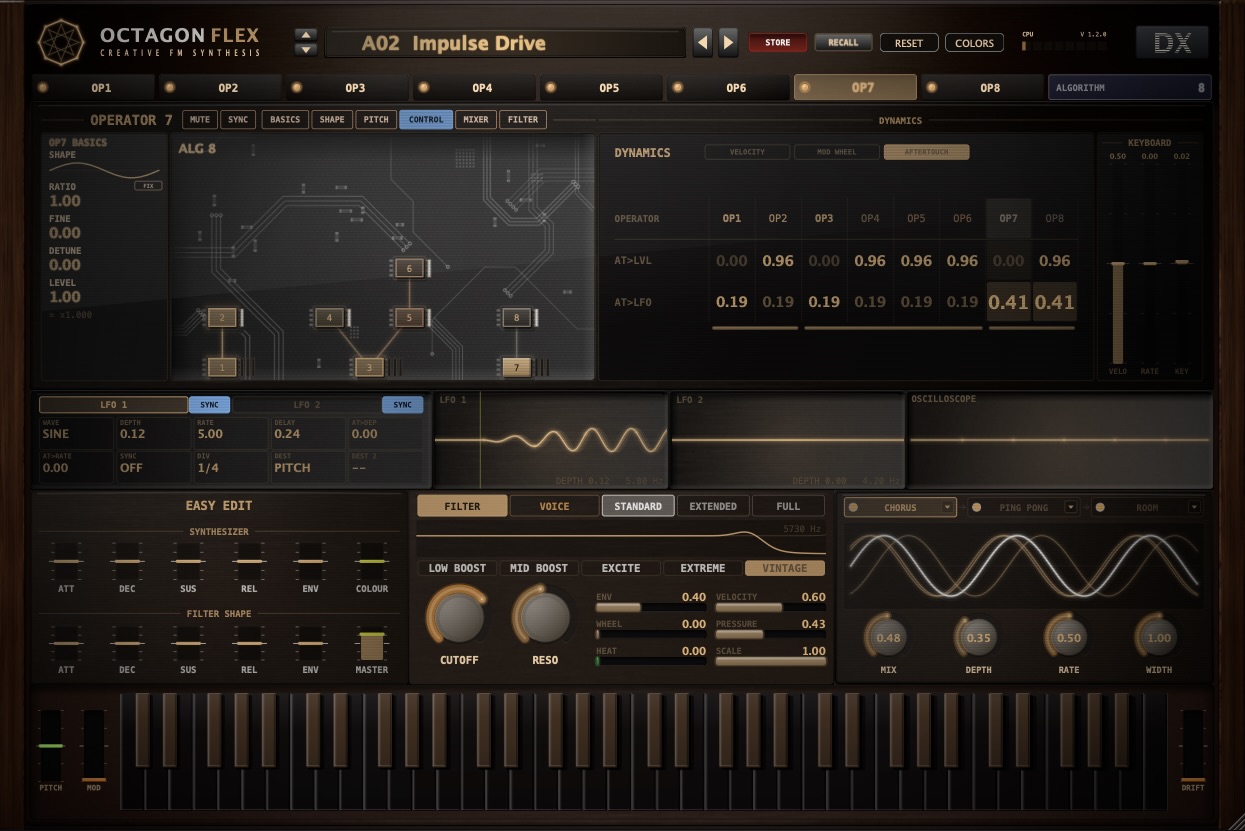This screenshot has height=831, width=1245.
Task: Select the VELOCITY dynamics tab
Action: (x=747, y=152)
